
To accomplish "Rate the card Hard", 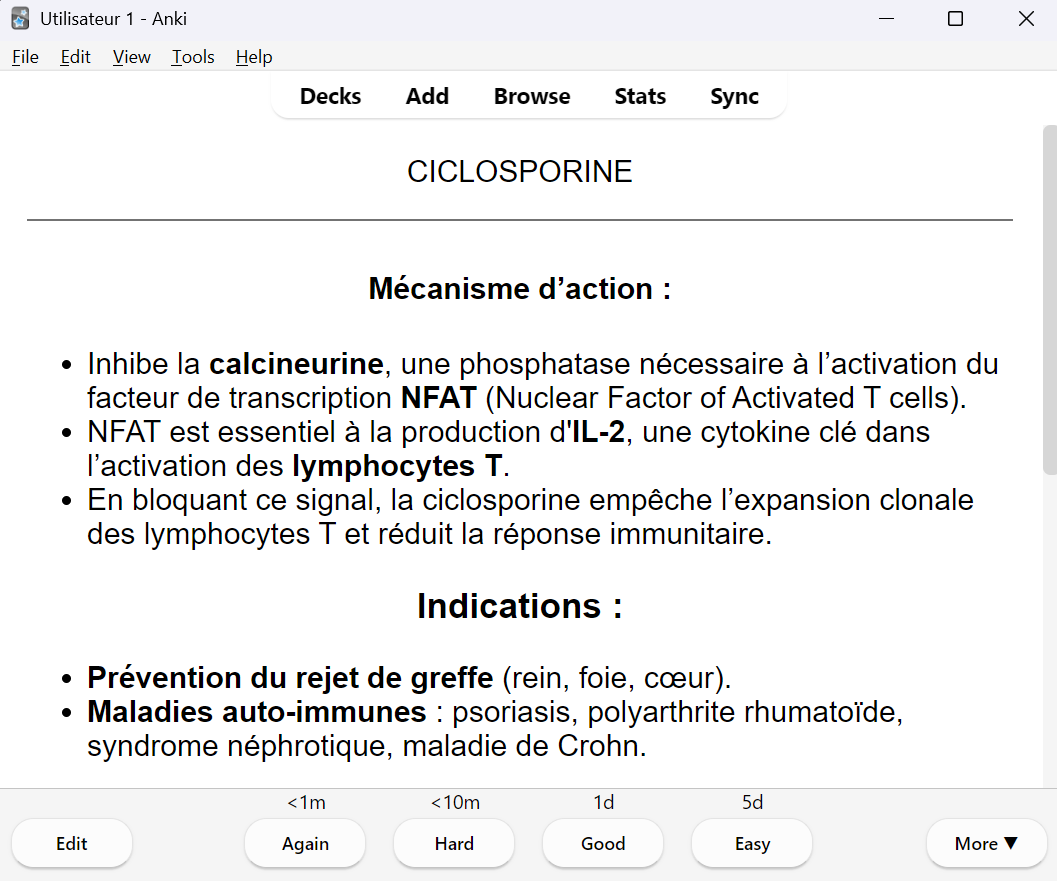I will [454, 844].
